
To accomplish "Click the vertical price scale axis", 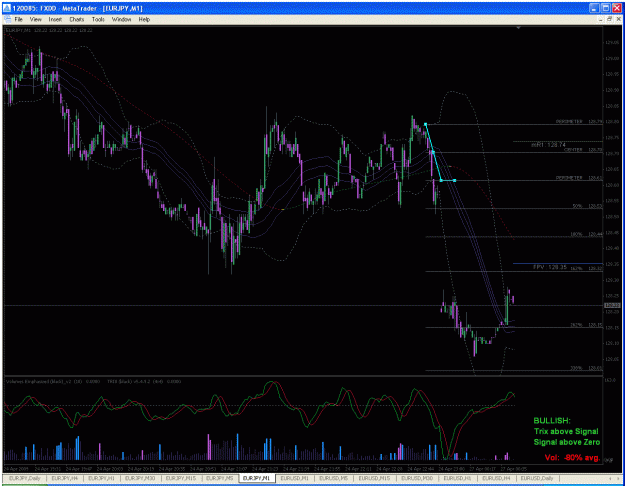I will click(x=613, y=201).
